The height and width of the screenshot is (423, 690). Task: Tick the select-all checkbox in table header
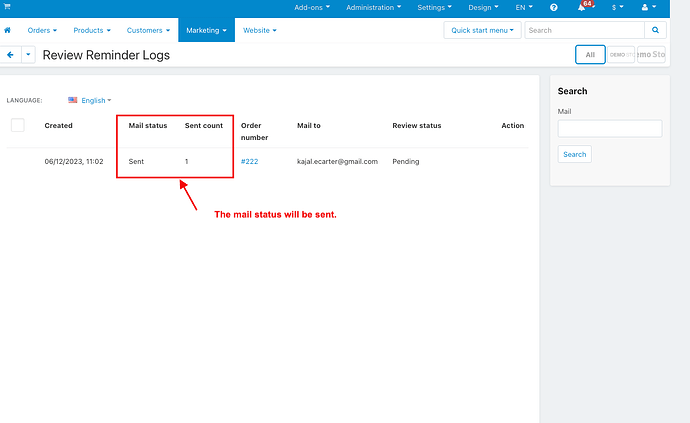pyautogui.click(x=18, y=125)
